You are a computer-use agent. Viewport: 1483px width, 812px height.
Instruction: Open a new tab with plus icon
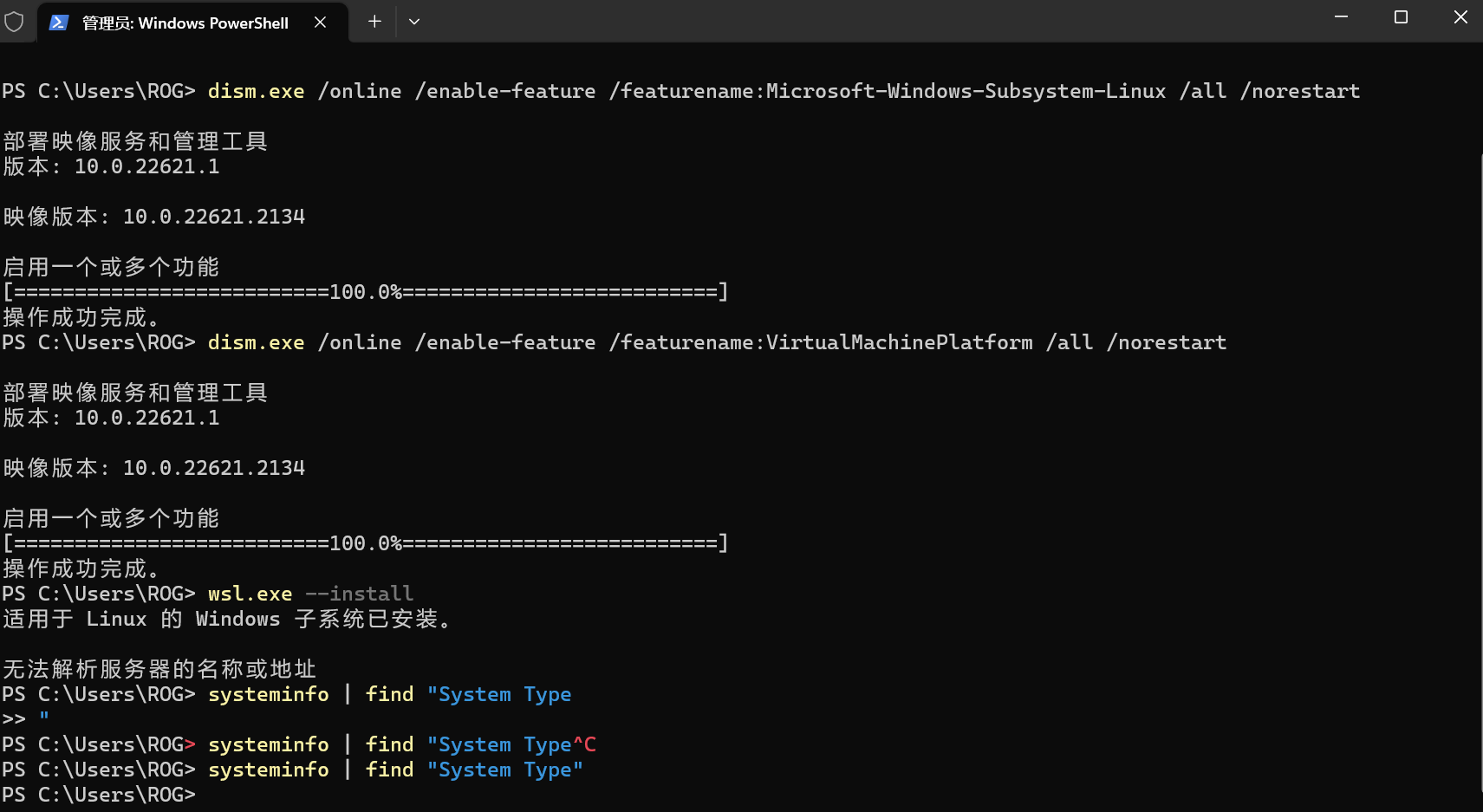(374, 22)
